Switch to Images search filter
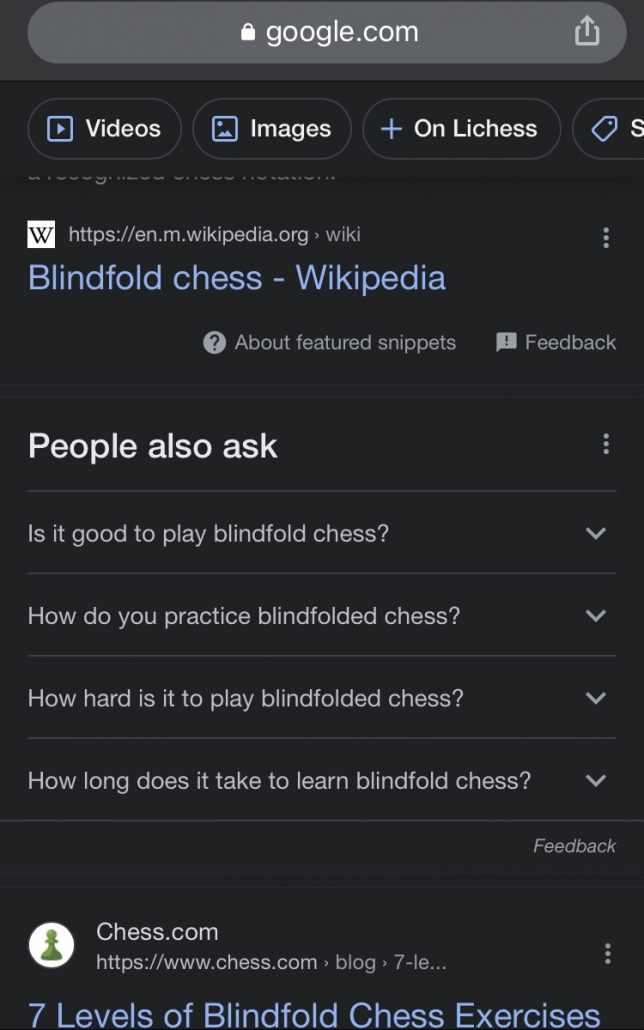 (272, 129)
